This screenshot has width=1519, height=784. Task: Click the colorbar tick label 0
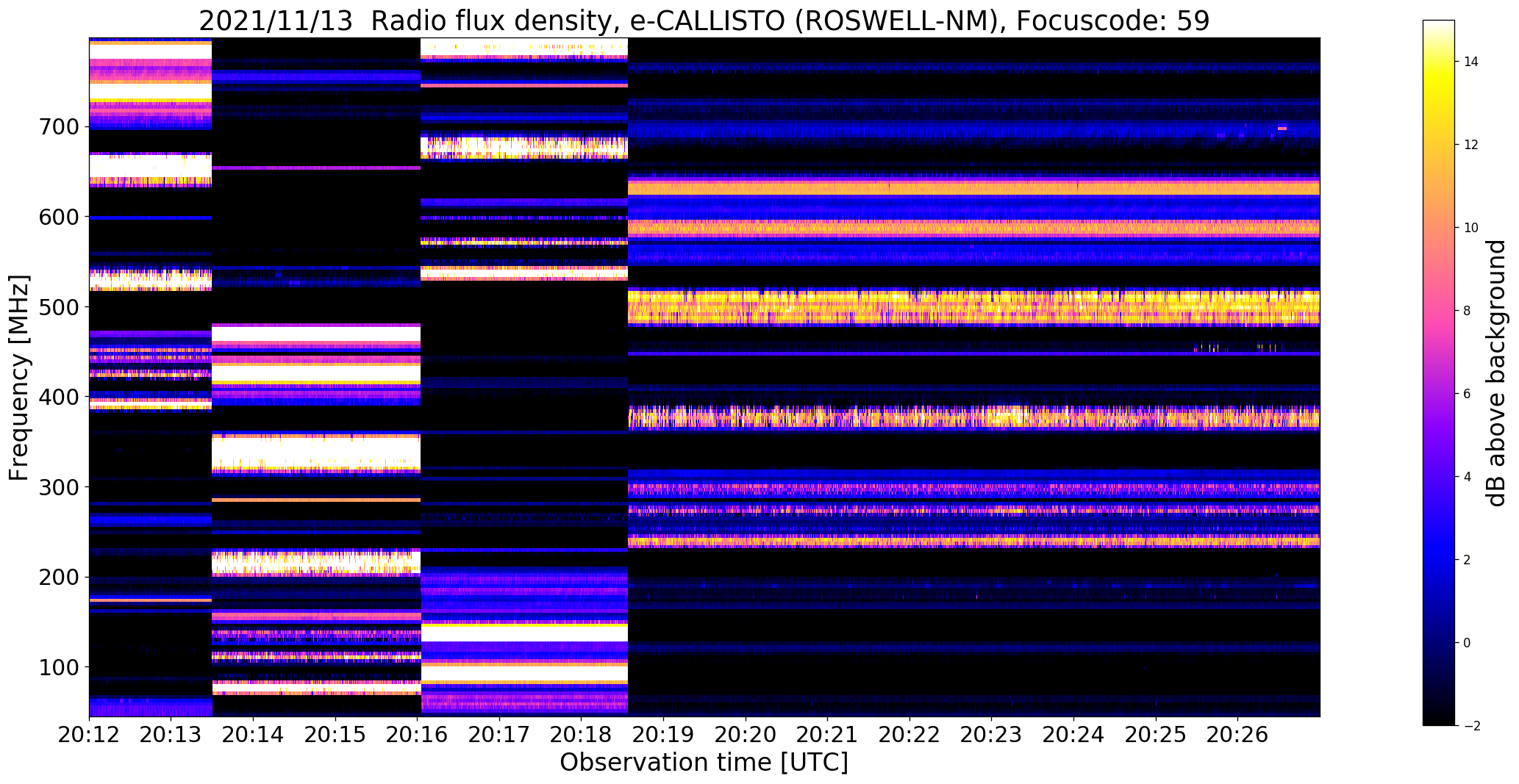1467,643
